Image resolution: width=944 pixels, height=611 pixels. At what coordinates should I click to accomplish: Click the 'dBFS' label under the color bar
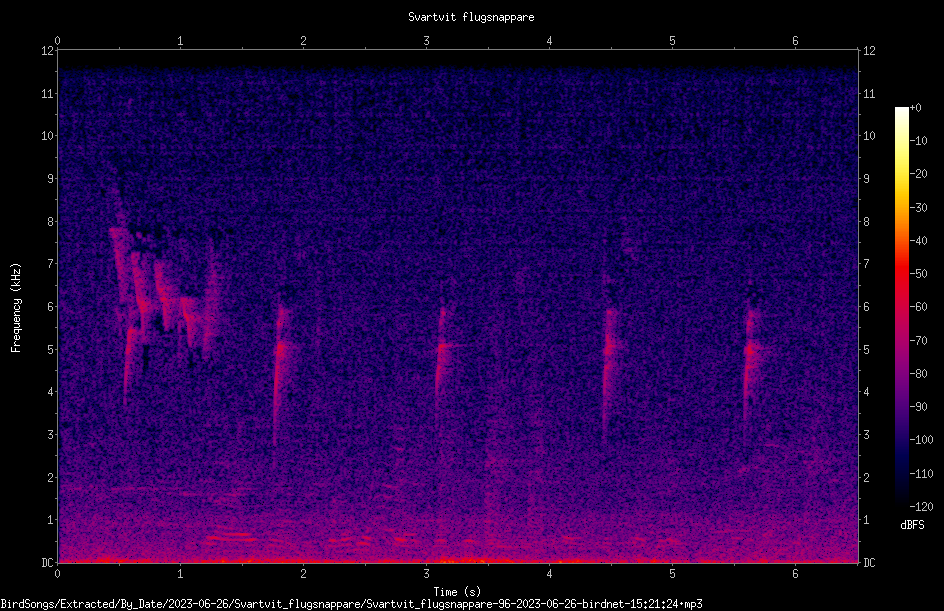[912, 525]
